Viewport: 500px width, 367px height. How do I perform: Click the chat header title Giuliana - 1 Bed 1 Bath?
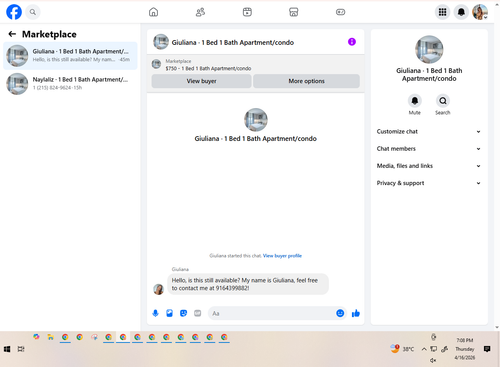tap(233, 42)
